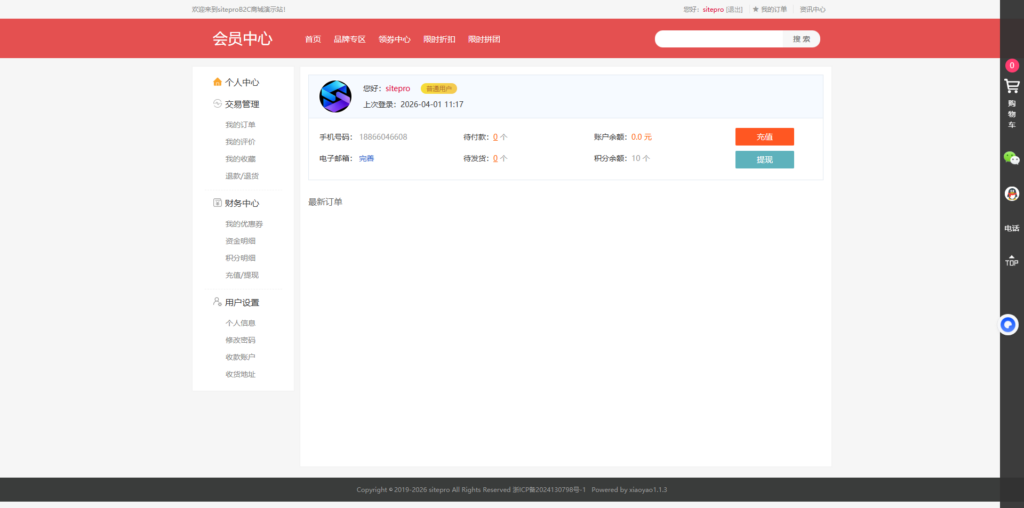
Task: Open 退款/退货 in the sidebar
Action: [x=242, y=176]
